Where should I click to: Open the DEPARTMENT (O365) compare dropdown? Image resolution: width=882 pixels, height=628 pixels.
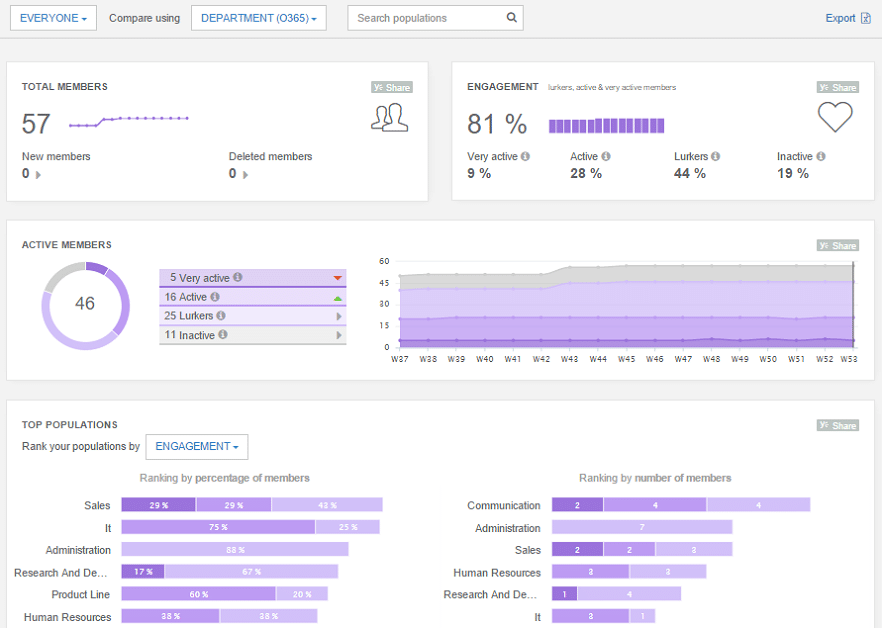258,18
